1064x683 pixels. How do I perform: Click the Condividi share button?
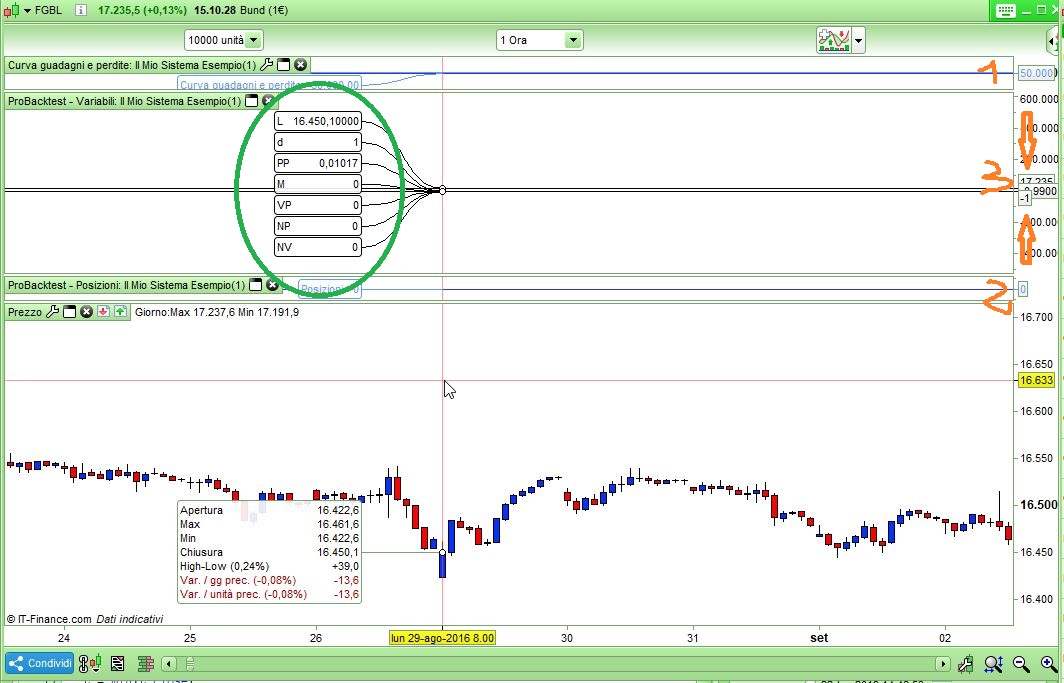40,663
